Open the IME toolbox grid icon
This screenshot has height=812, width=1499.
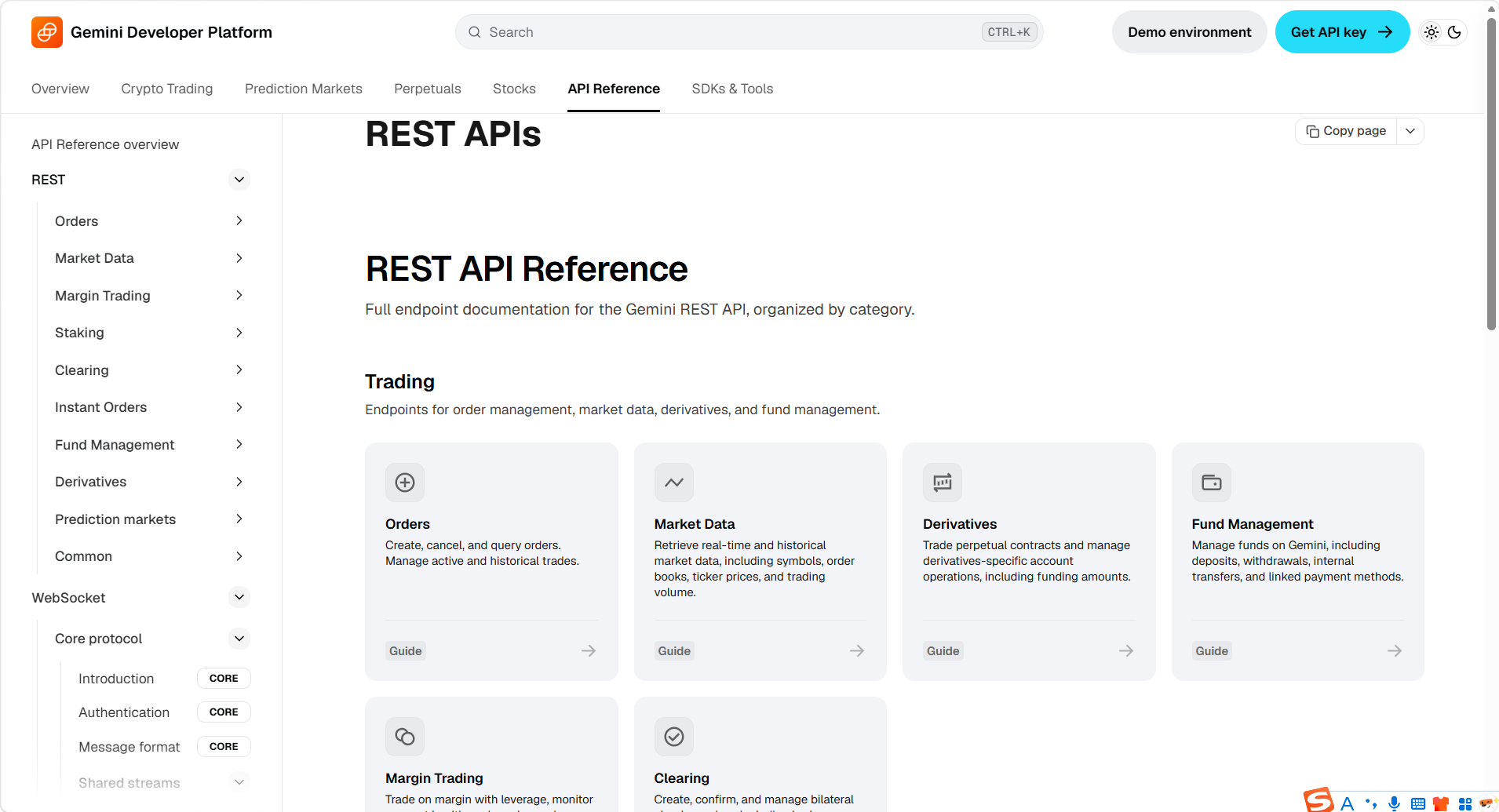coord(1464,803)
